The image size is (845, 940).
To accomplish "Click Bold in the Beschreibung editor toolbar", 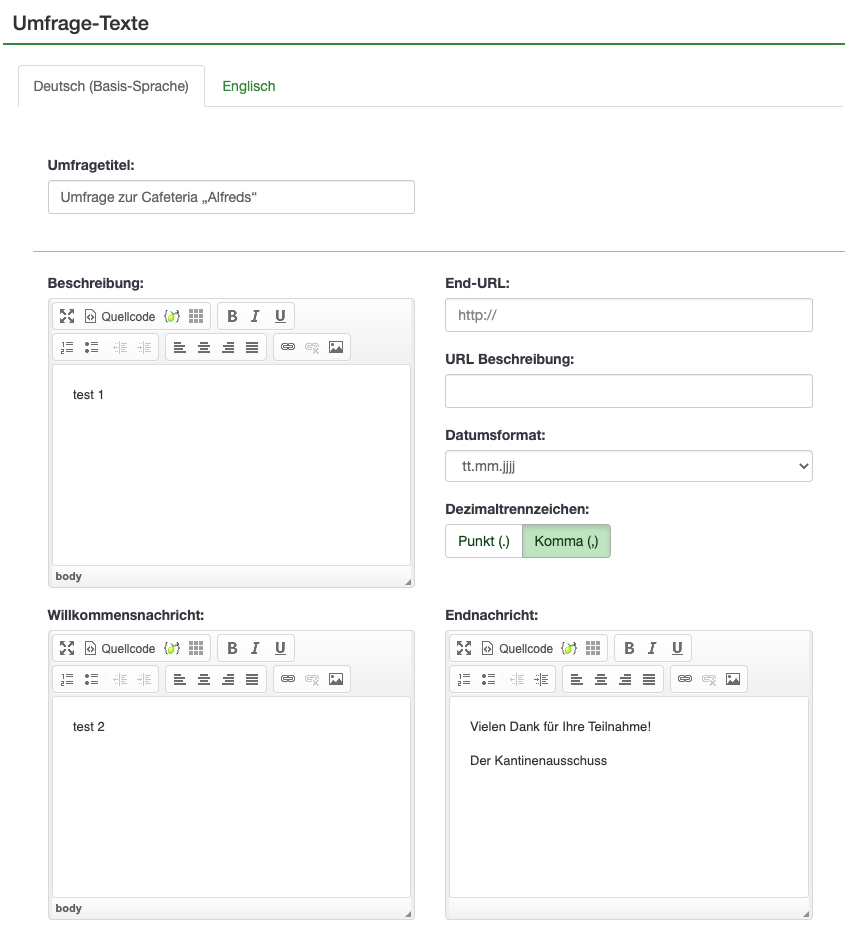I will (232, 316).
